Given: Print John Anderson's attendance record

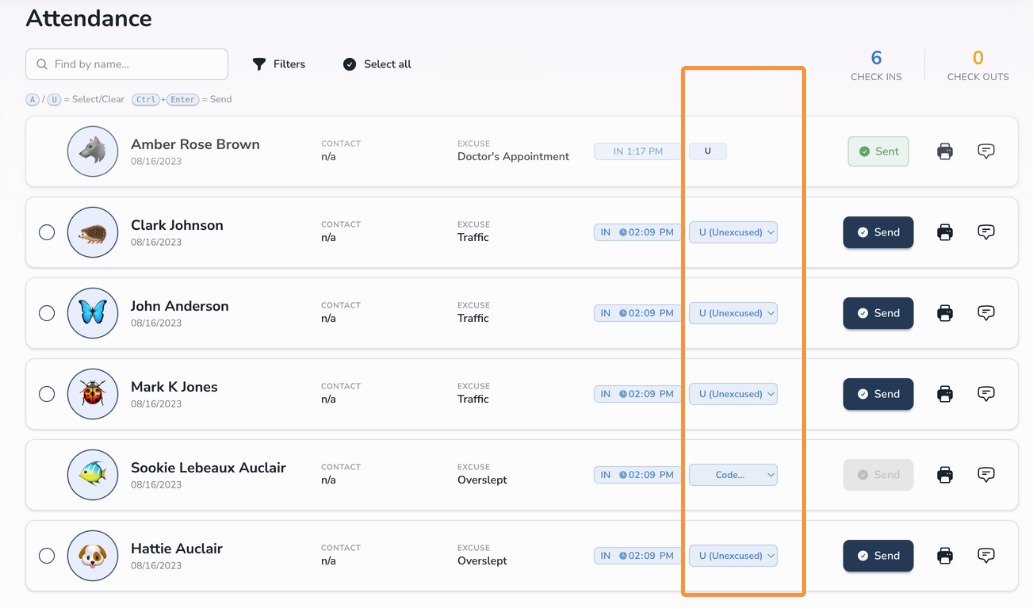Looking at the screenshot, I should tap(945, 313).
